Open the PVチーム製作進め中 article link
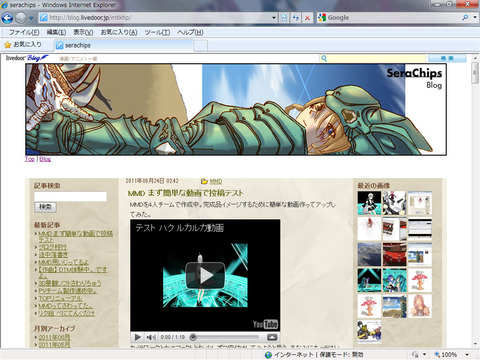Viewport: 480px width, 360px height. (x=67, y=291)
